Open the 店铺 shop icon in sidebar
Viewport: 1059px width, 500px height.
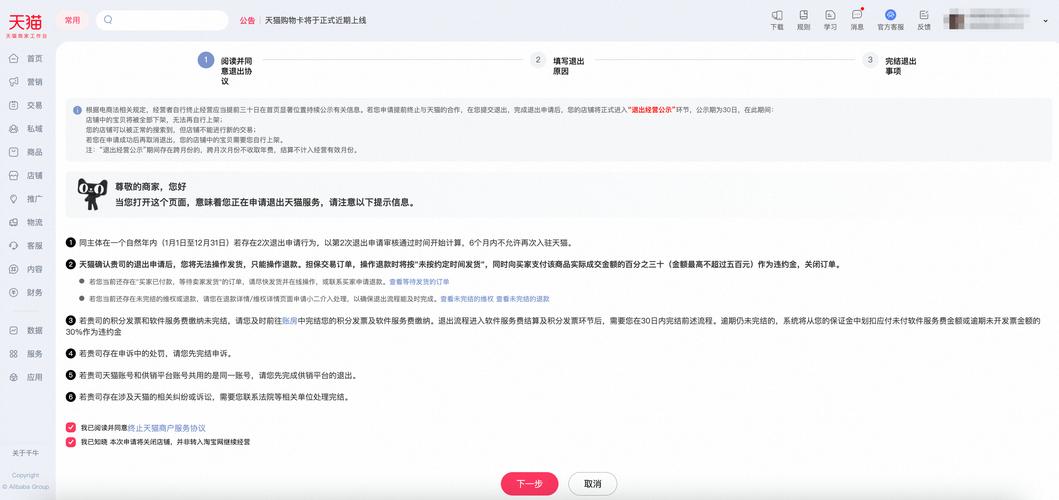(14, 176)
